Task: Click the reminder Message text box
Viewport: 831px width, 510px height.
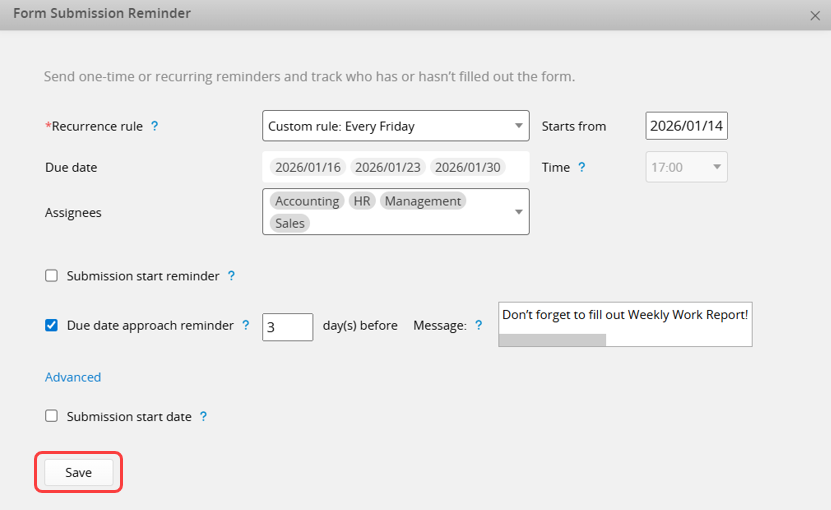Action: click(624, 316)
